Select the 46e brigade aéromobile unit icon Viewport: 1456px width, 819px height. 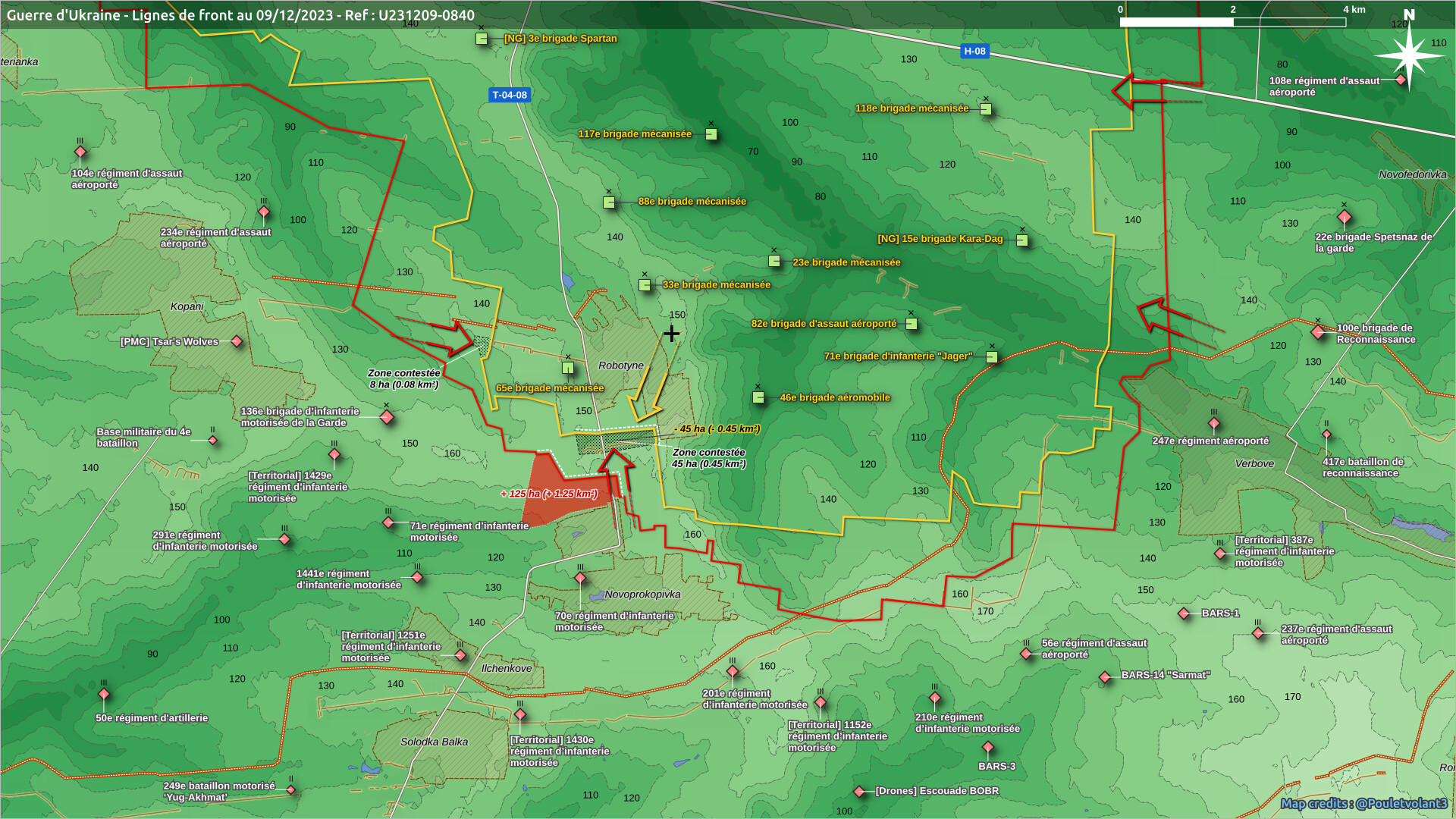tap(758, 397)
